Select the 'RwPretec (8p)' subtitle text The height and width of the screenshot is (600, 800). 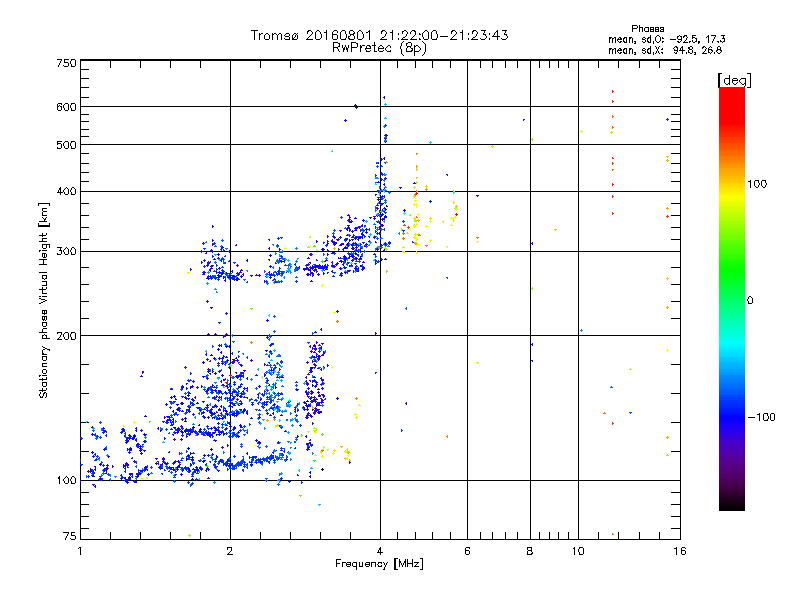click(x=379, y=48)
